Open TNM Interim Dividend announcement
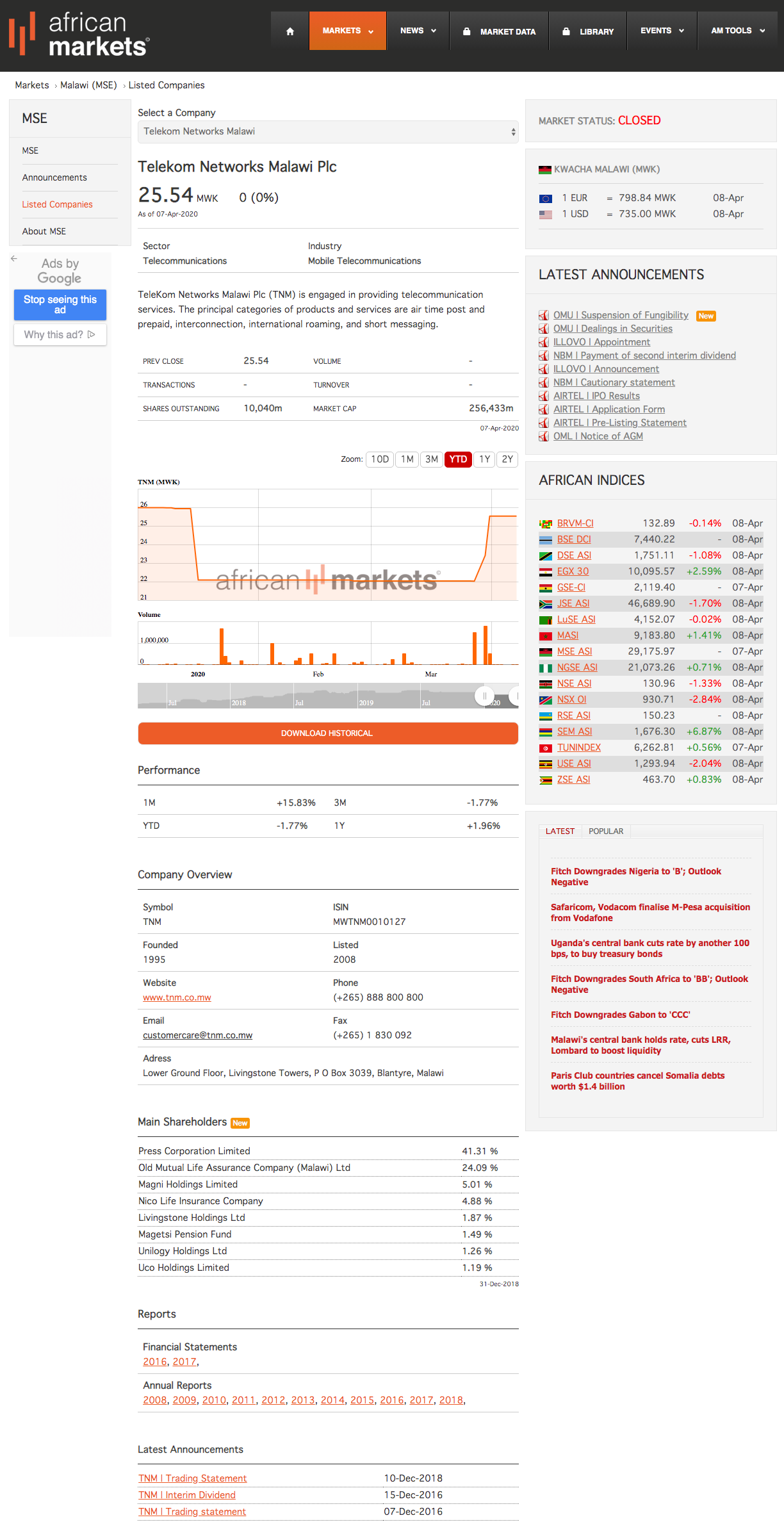The width and height of the screenshot is (784, 1529). pos(187,1495)
